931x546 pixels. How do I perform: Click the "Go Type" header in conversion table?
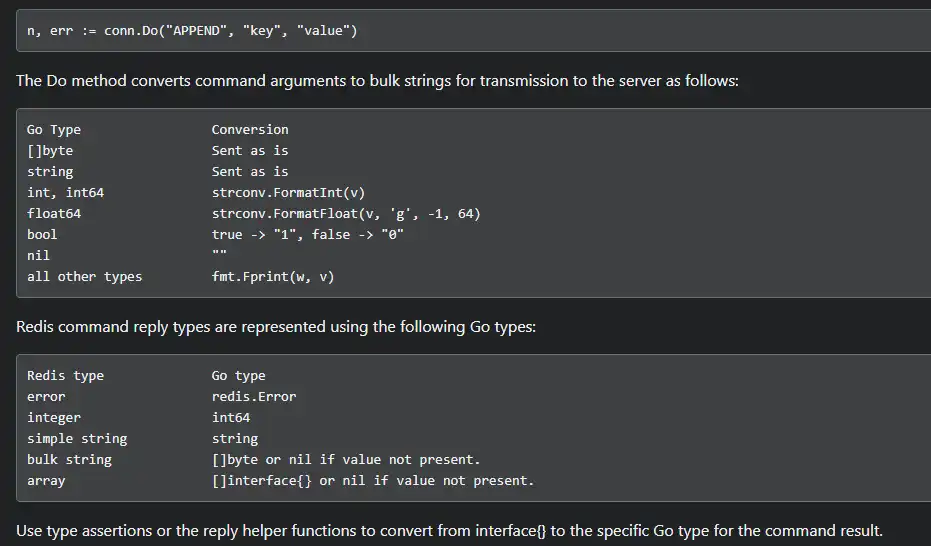[54, 129]
